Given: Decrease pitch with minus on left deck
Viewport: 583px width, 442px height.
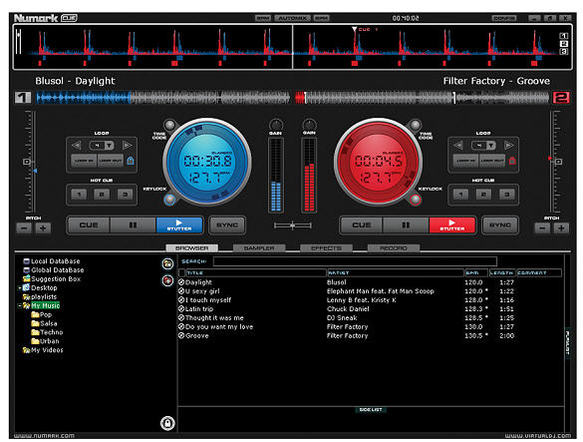Looking at the screenshot, I should click(24, 228).
